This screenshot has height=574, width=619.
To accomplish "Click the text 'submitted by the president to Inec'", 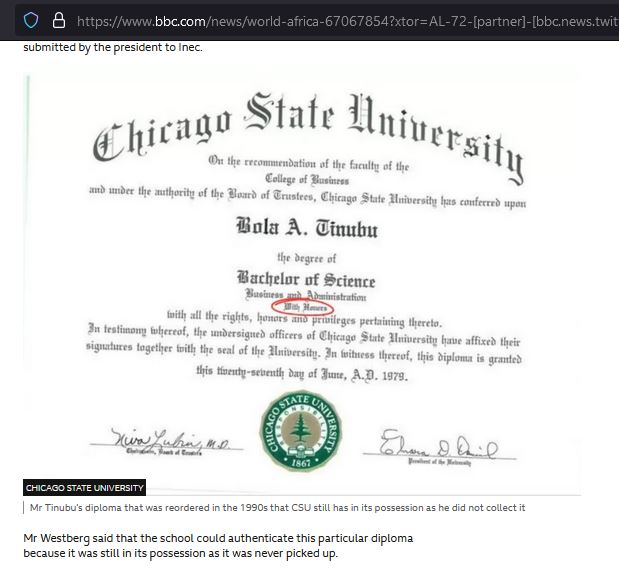I will [113, 47].
